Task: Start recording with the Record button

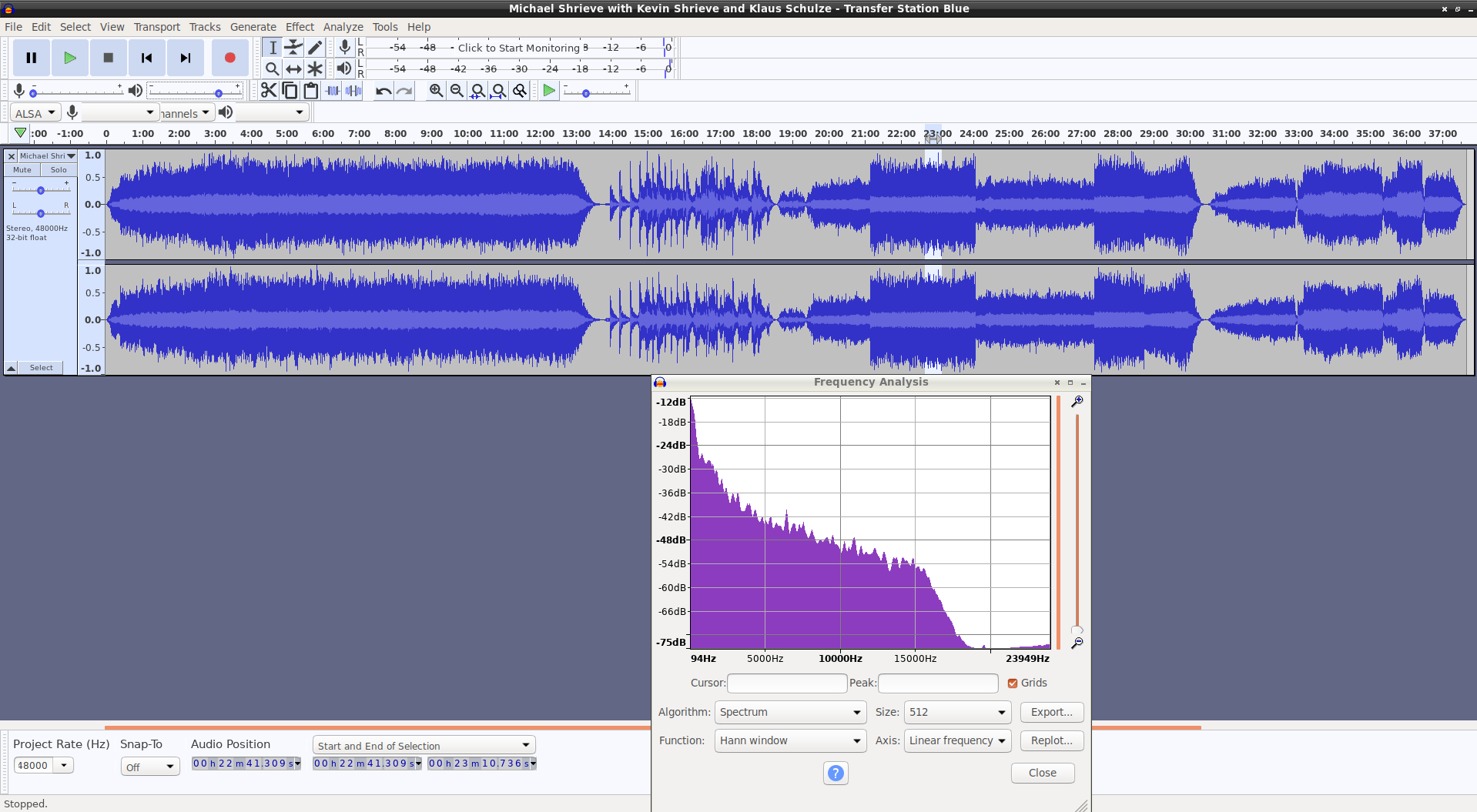Action: [229, 58]
